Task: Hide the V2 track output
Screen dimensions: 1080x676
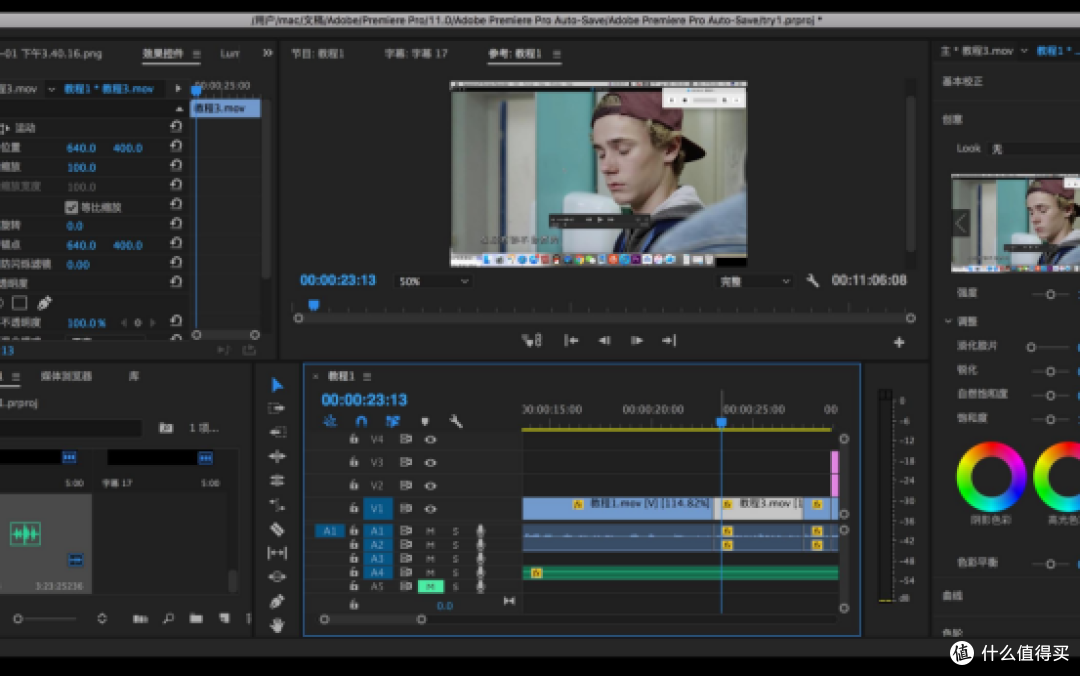Action: [430, 486]
